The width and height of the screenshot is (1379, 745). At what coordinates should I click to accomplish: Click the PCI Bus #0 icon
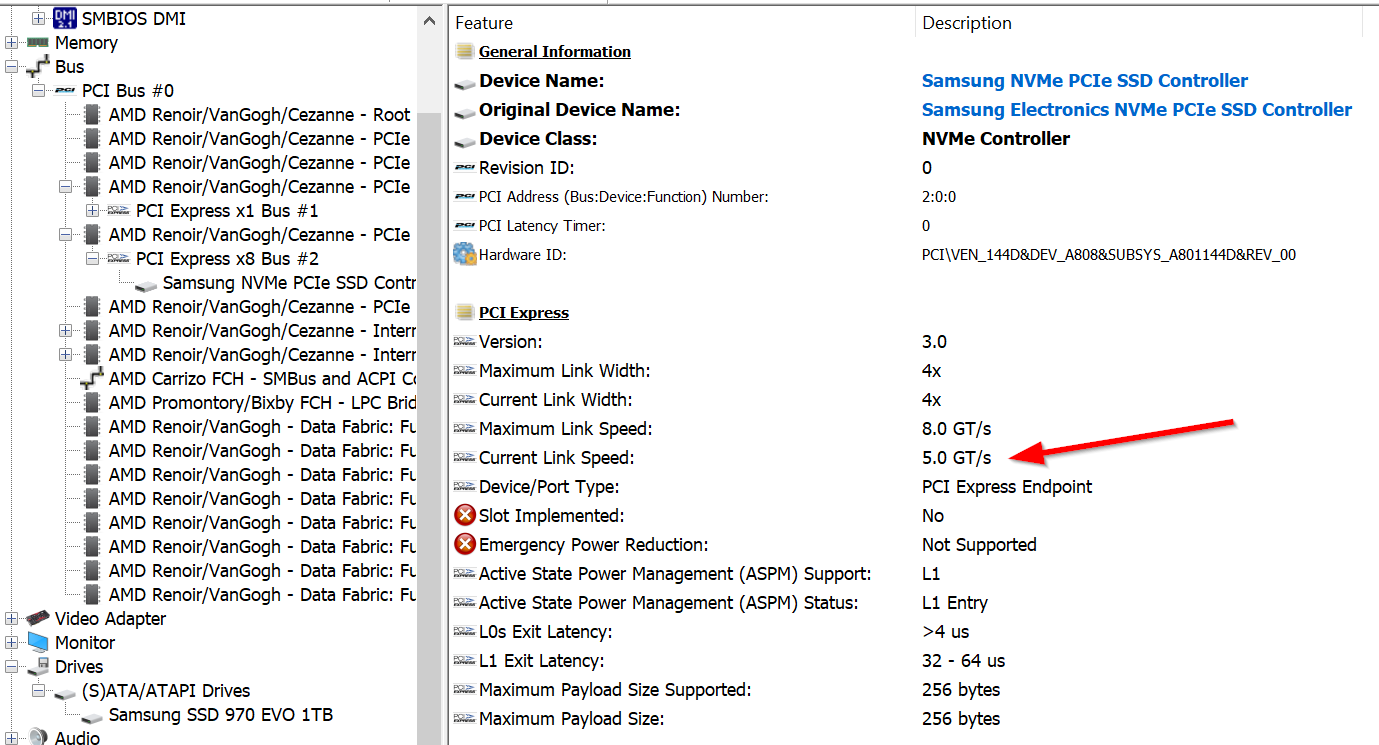click(65, 91)
